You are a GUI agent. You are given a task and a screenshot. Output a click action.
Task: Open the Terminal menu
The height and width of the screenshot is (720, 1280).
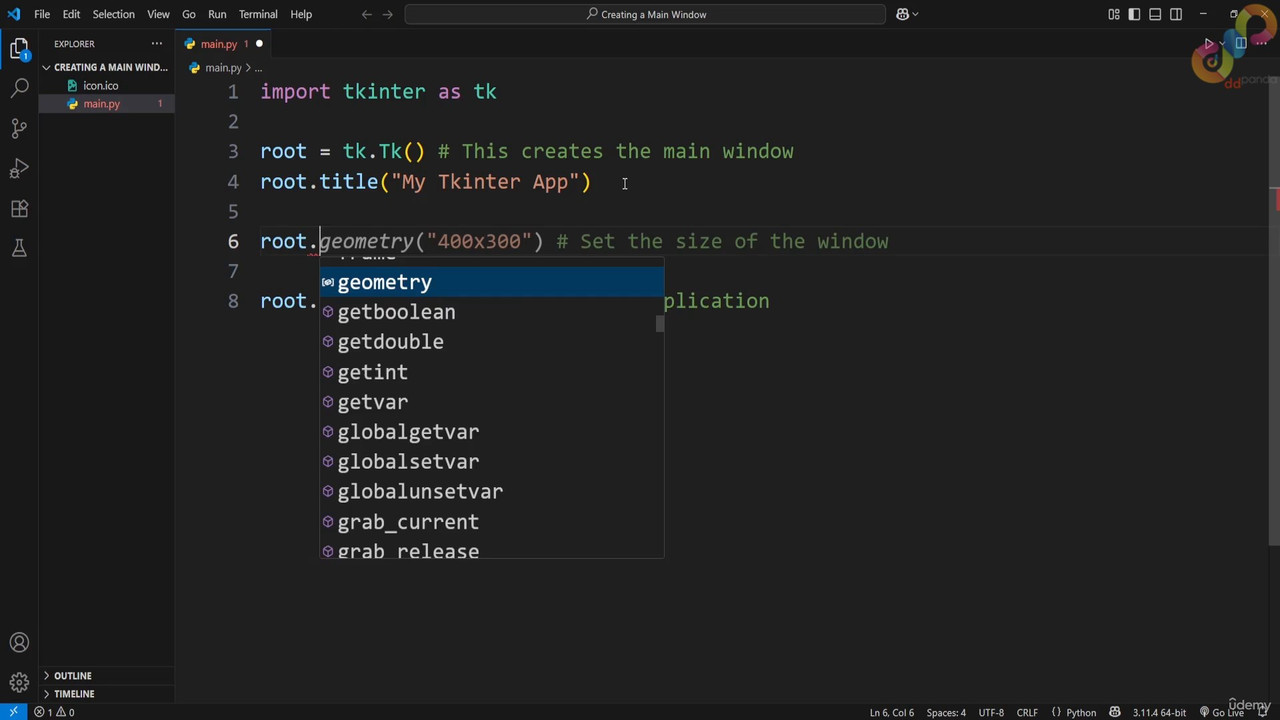coord(258,14)
